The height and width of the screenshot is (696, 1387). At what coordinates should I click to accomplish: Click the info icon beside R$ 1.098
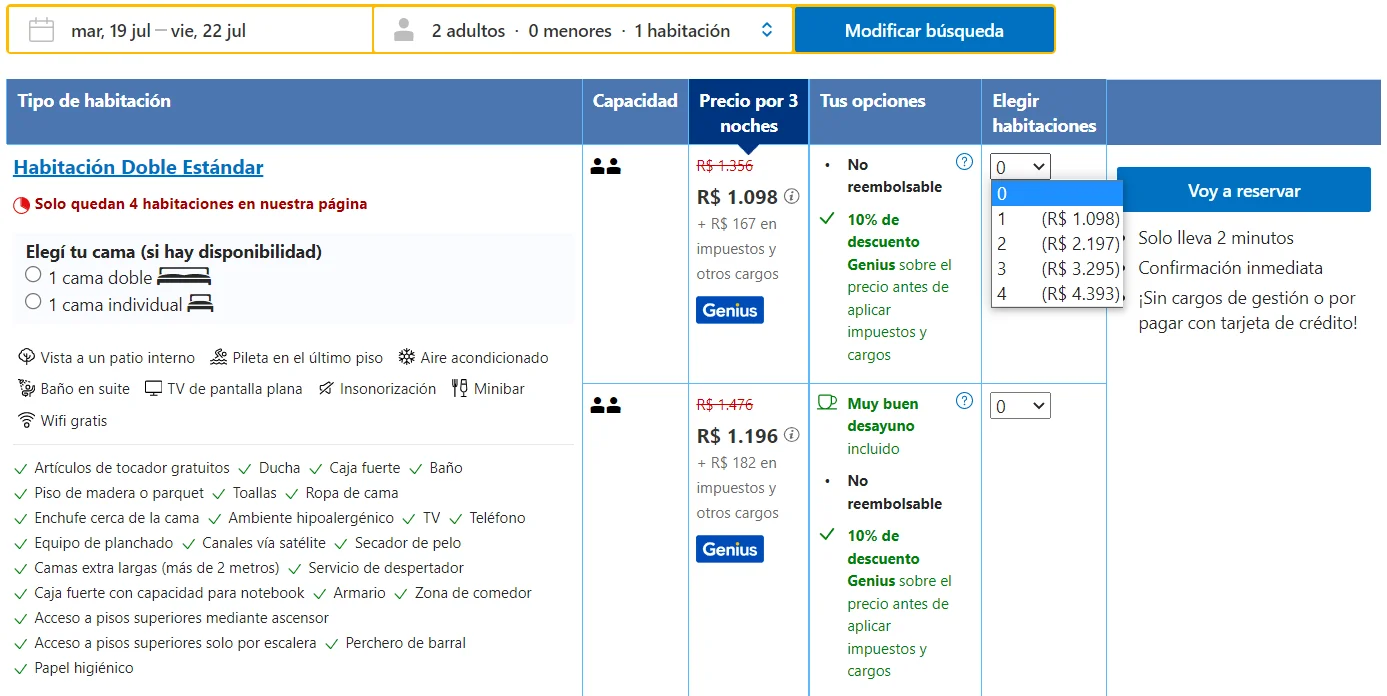tap(792, 196)
